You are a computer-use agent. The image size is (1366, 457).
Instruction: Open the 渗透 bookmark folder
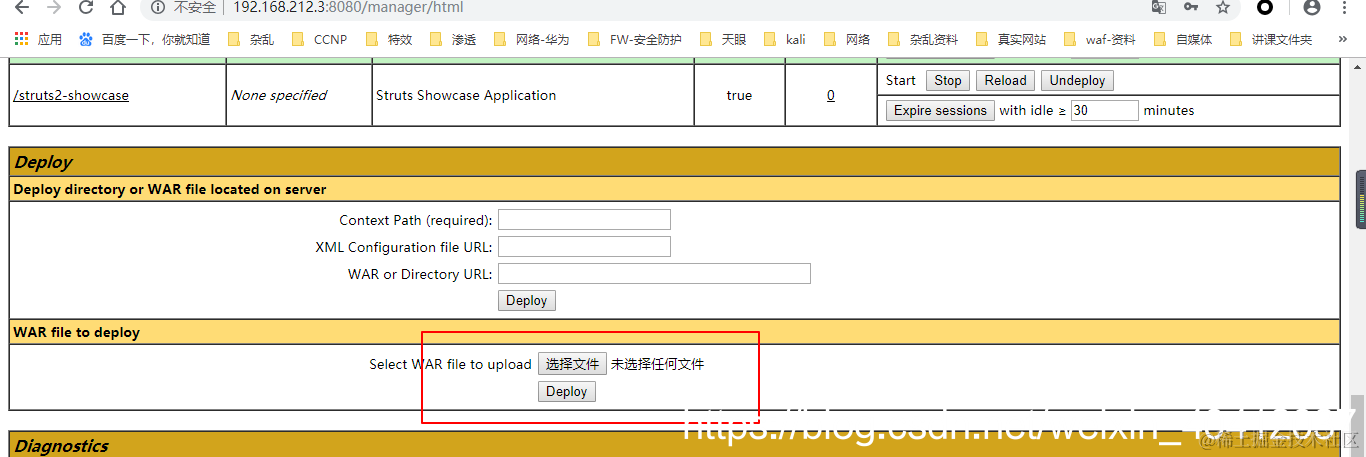453,40
